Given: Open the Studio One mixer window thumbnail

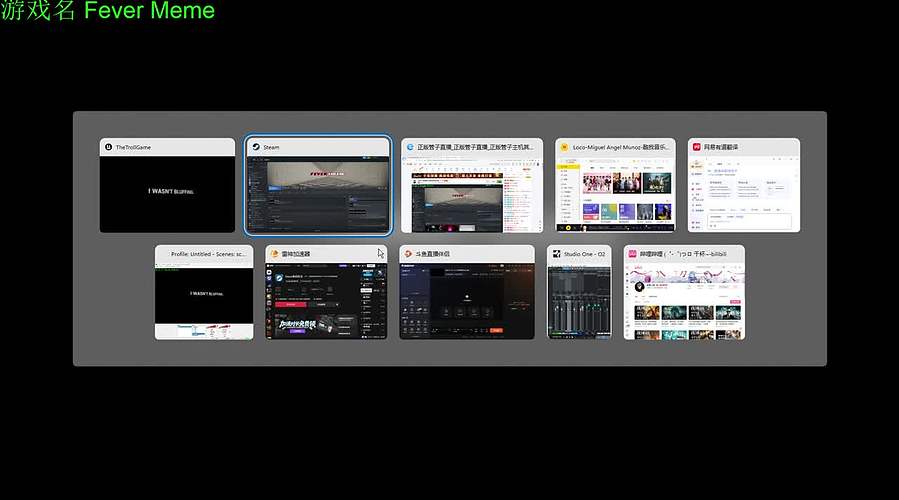Looking at the screenshot, I should [579, 300].
